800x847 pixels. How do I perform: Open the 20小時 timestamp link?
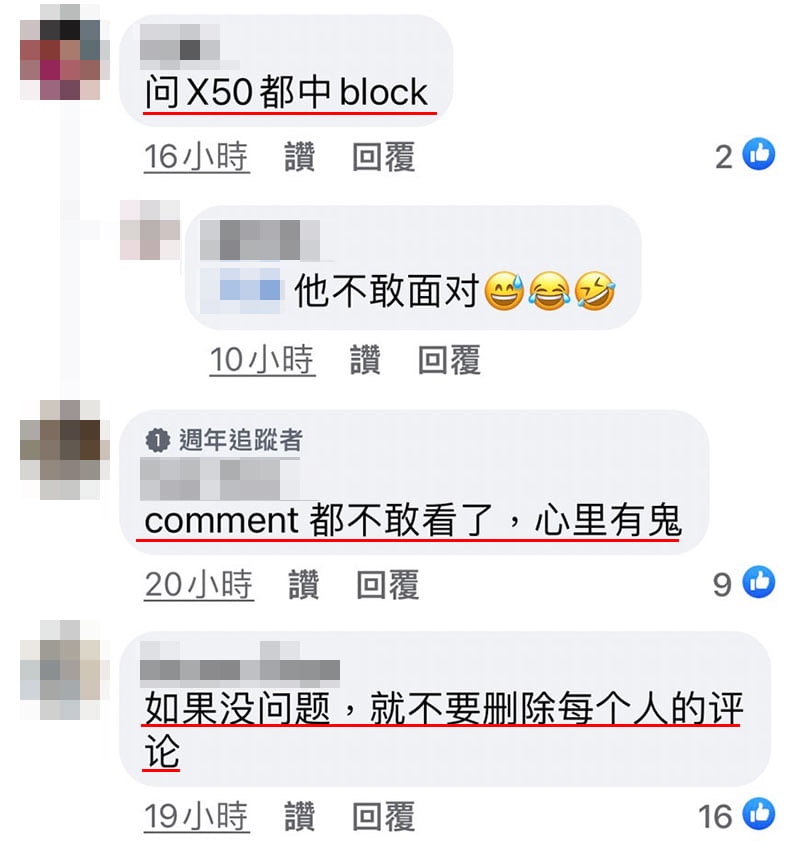(x=199, y=584)
